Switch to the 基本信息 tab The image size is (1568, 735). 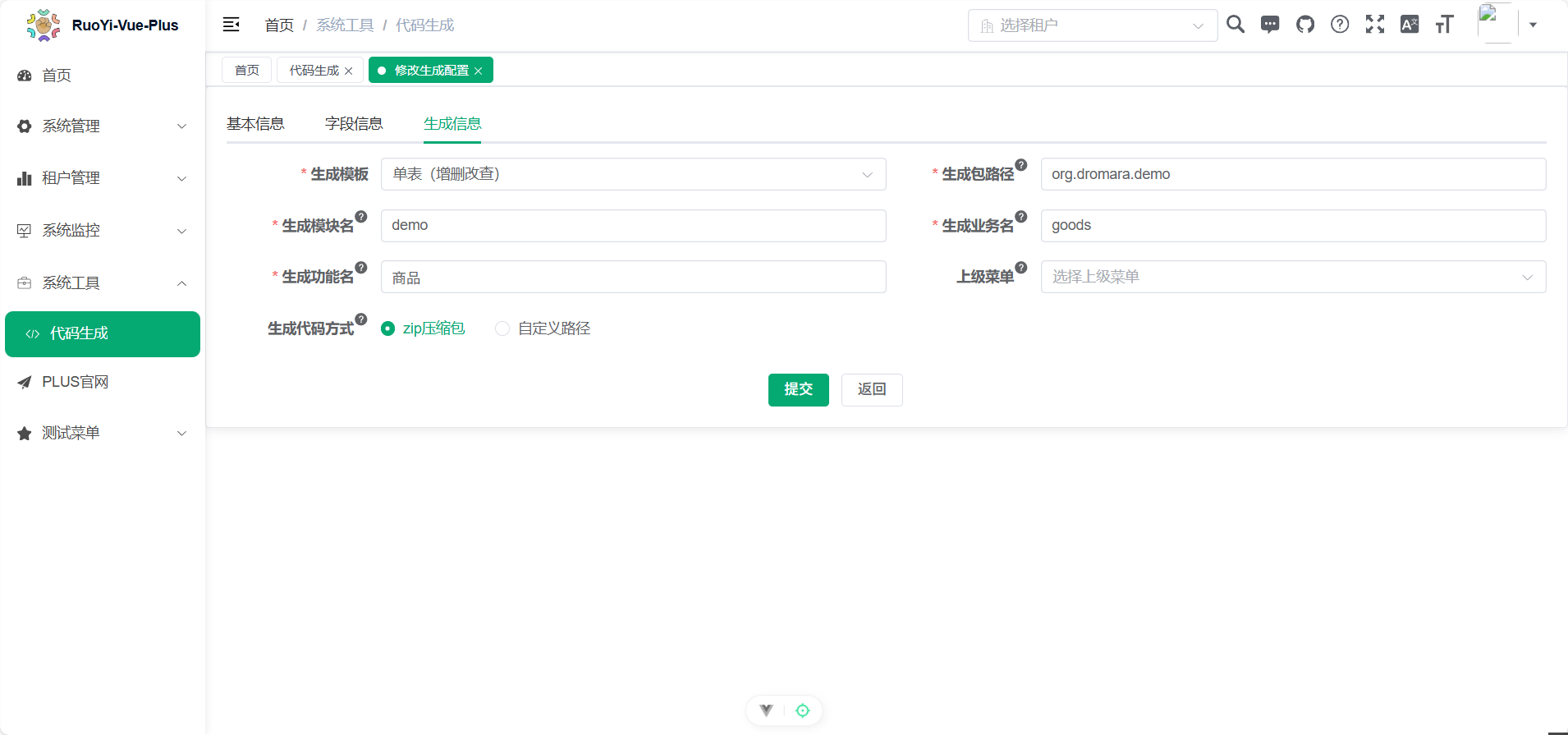point(255,124)
